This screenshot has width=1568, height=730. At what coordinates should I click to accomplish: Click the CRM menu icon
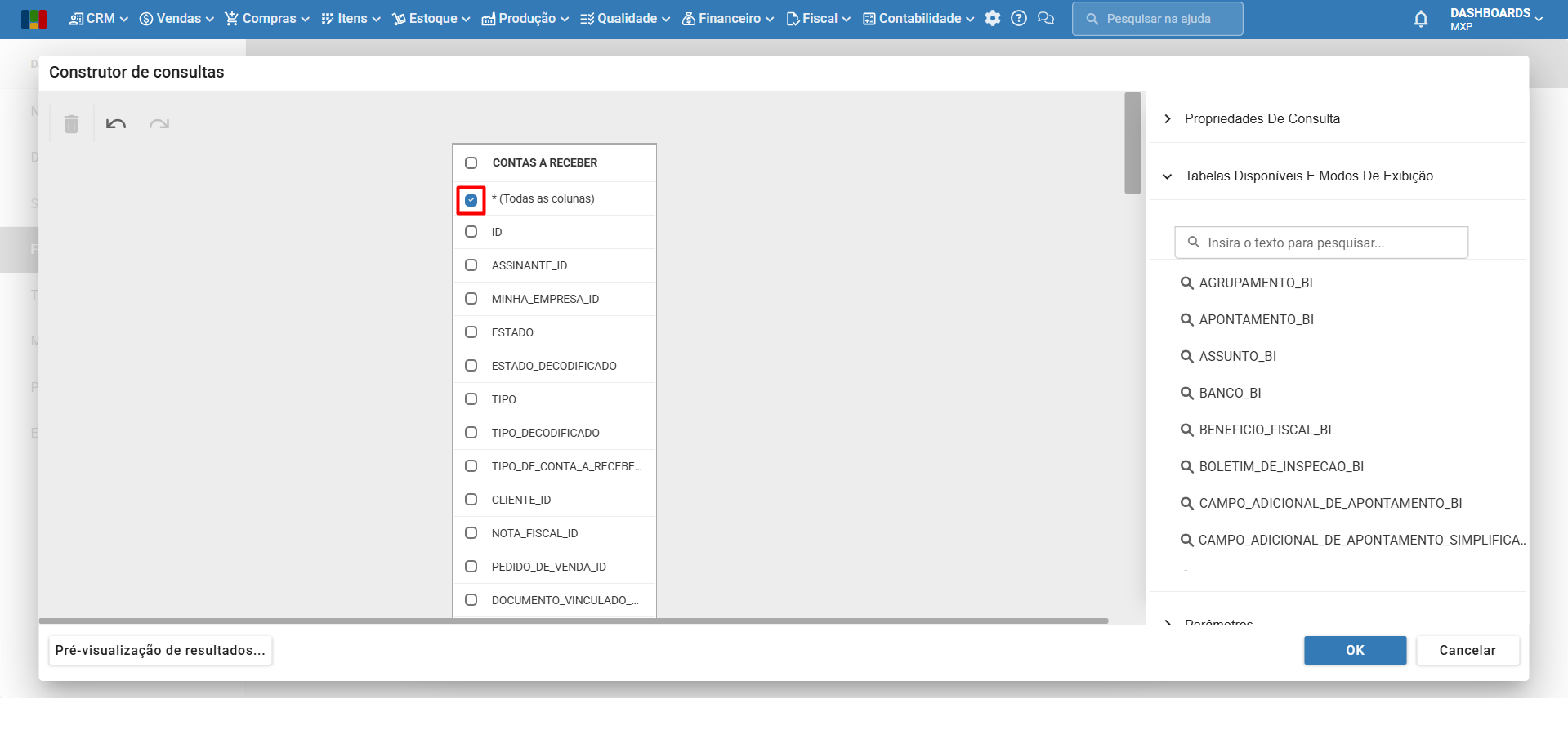76,18
